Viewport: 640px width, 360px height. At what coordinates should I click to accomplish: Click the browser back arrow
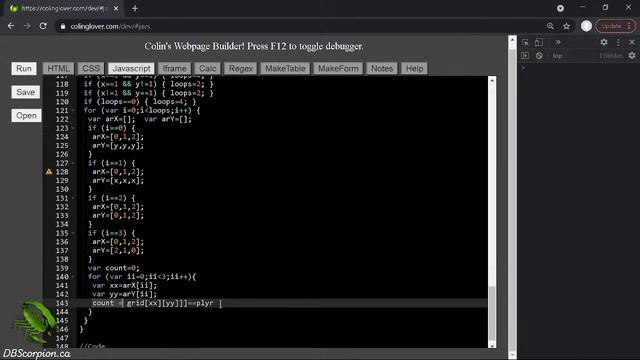pyautogui.click(x=11, y=26)
